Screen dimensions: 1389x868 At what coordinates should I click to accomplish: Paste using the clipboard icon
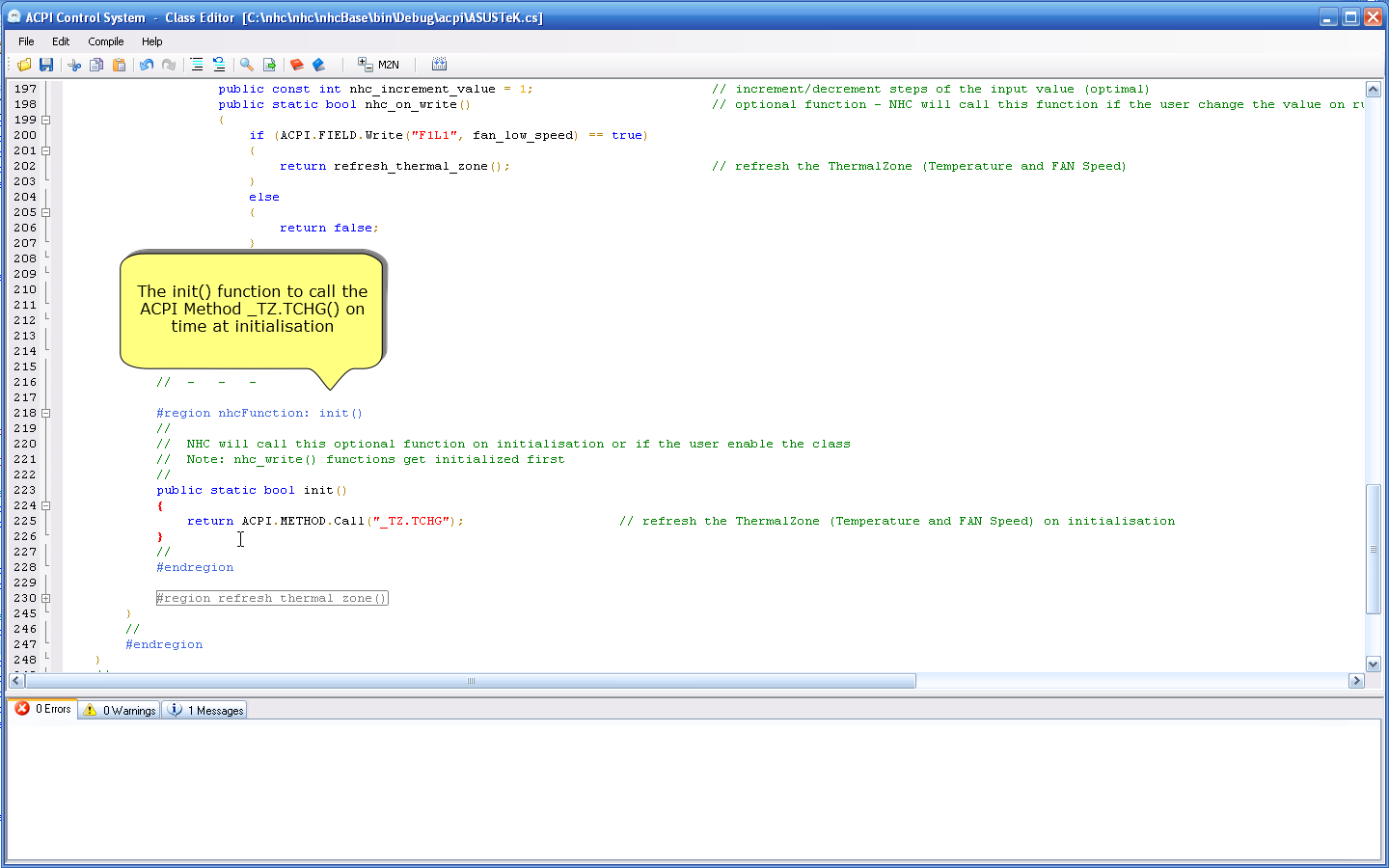click(x=119, y=65)
